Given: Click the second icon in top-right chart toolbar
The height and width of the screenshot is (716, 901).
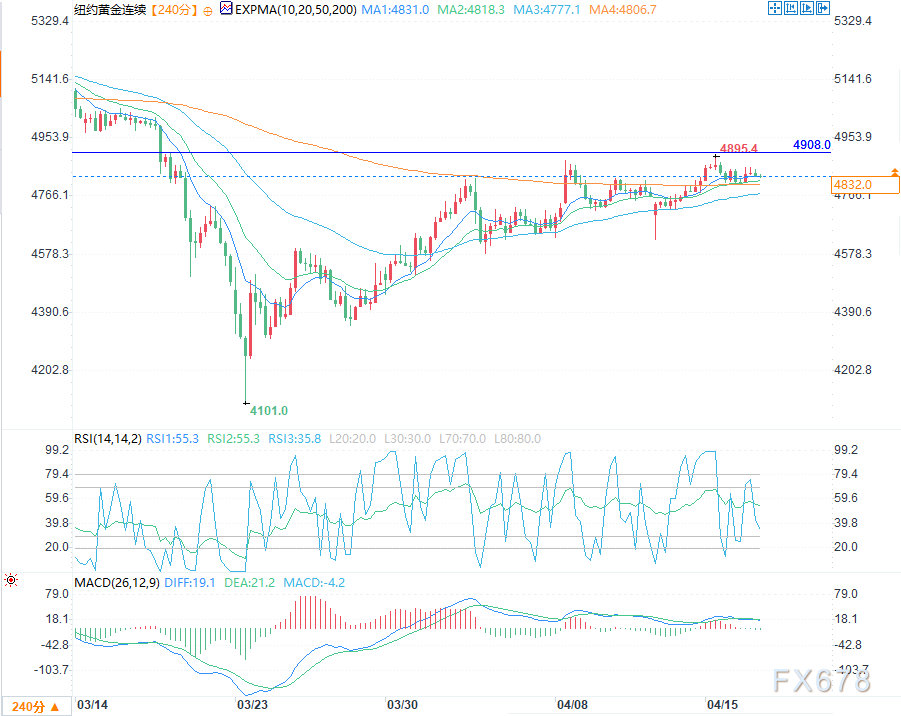Looking at the screenshot, I should click(791, 9).
